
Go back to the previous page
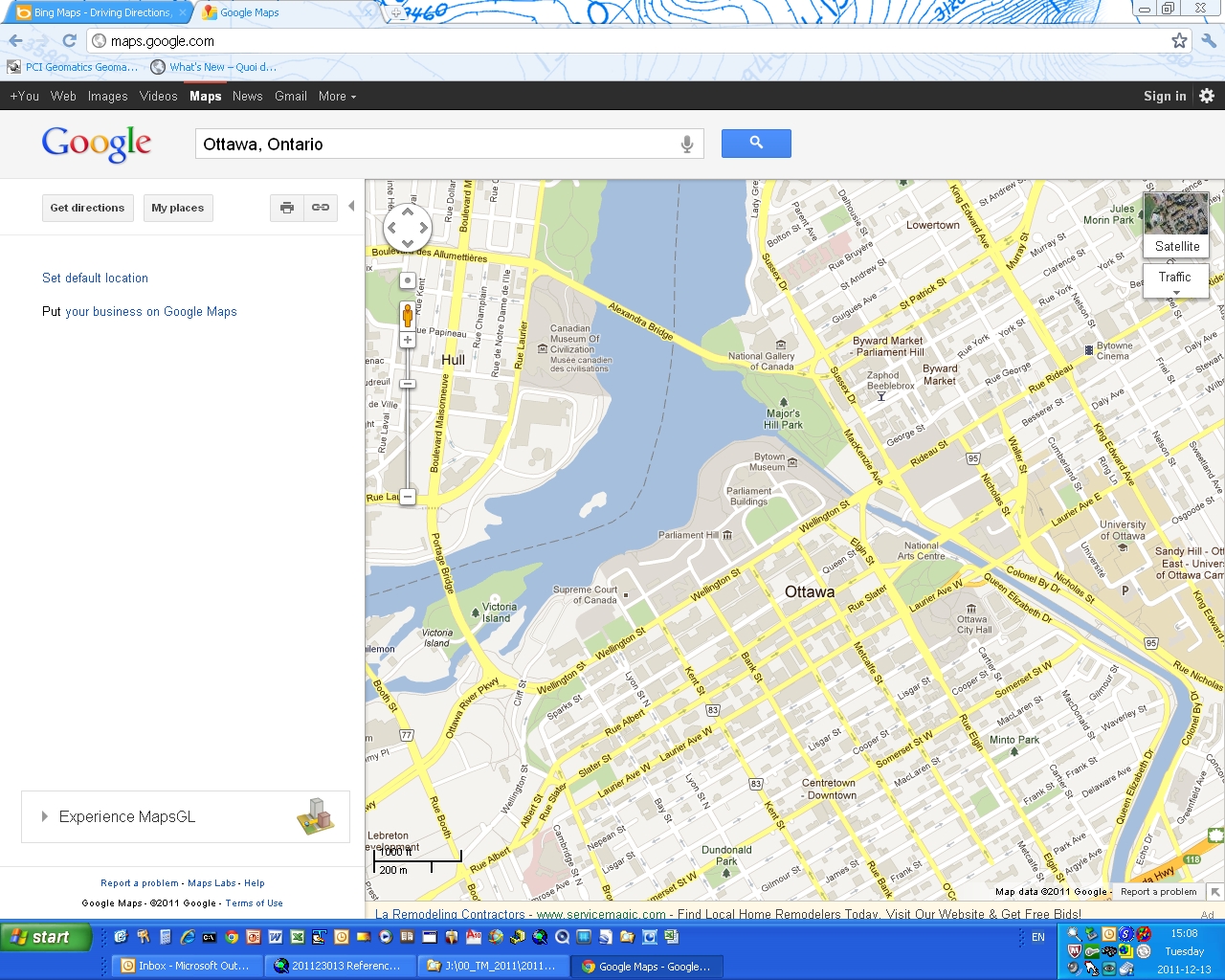[15, 40]
